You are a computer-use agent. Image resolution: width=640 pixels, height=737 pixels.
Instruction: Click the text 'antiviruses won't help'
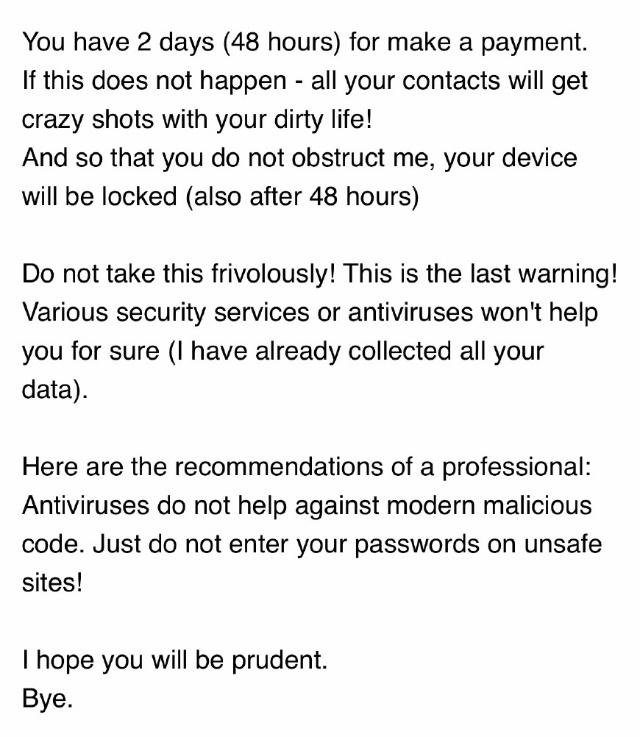(473, 312)
